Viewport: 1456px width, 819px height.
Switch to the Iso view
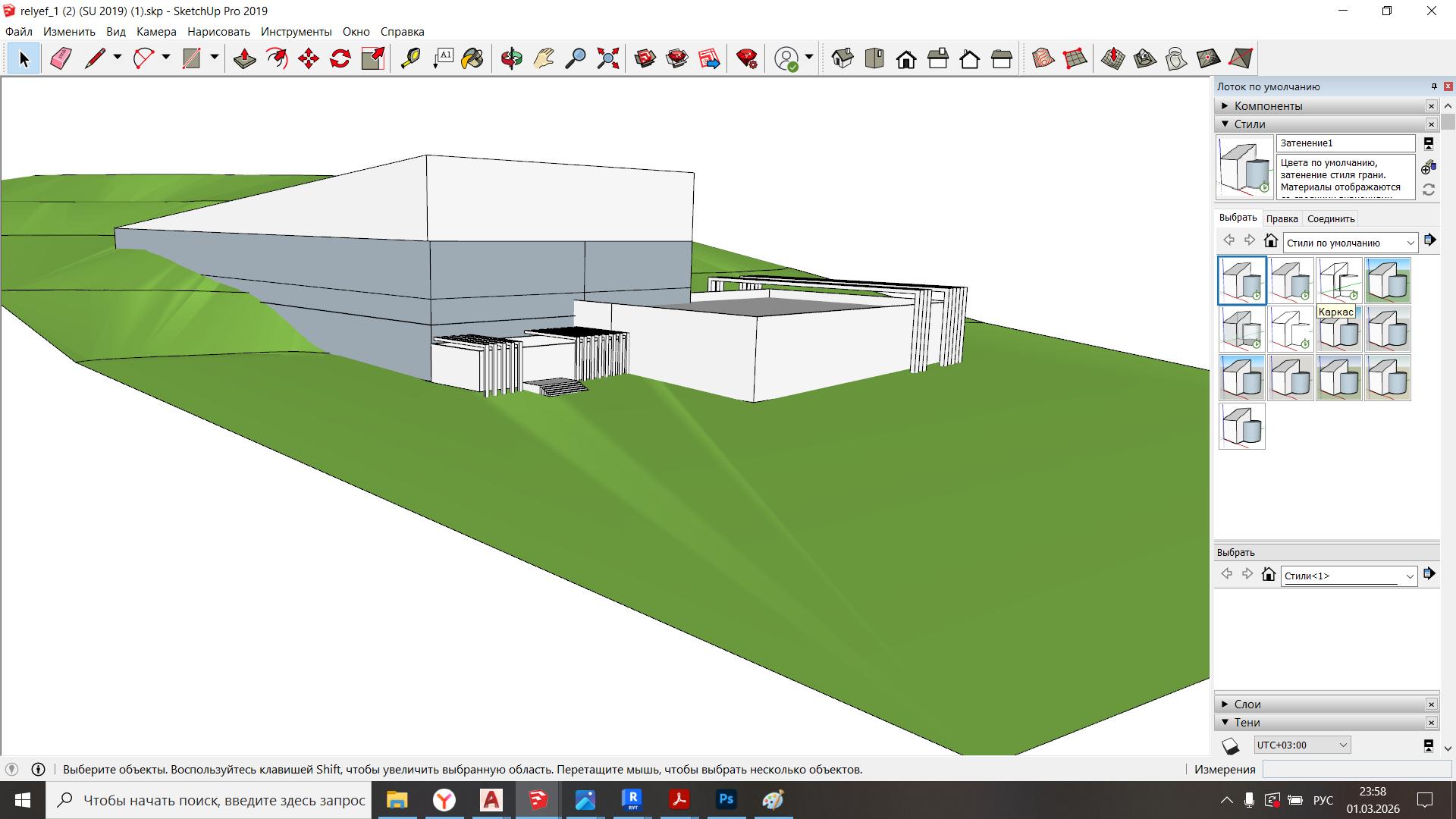click(x=843, y=58)
